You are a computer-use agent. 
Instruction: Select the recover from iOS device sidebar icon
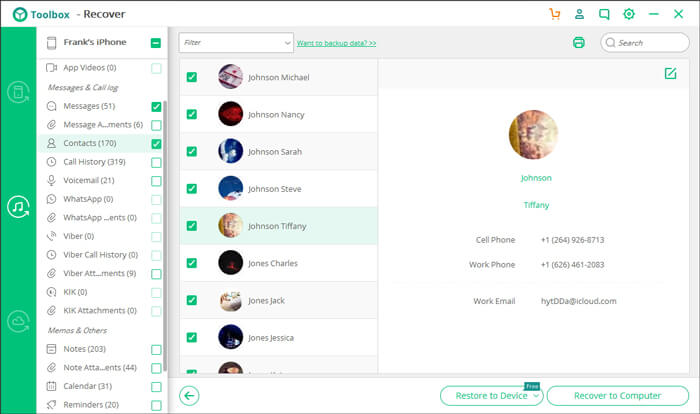(x=18, y=92)
